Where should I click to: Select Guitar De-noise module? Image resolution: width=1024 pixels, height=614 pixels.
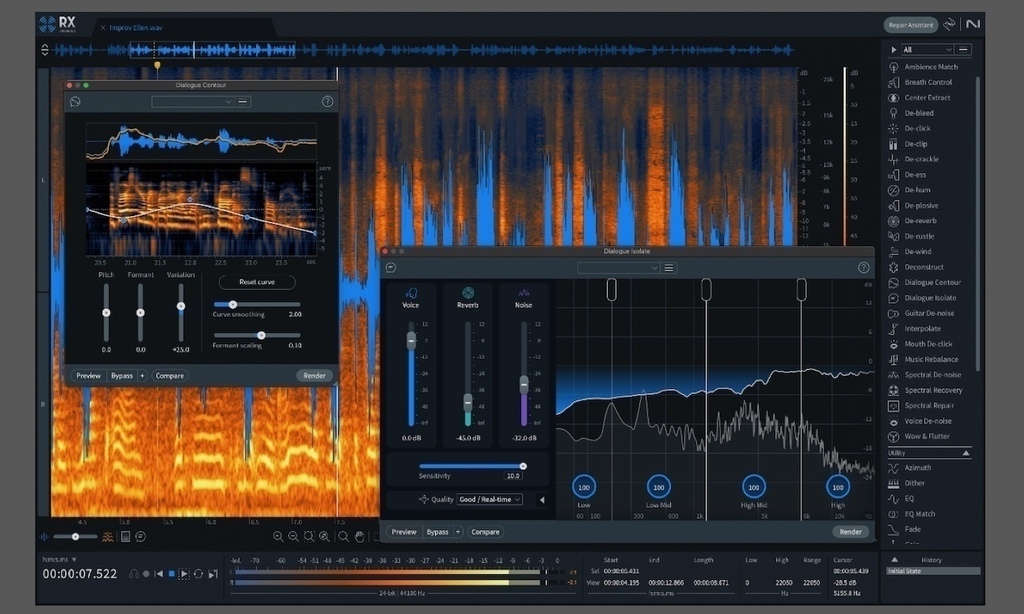click(x=921, y=313)
